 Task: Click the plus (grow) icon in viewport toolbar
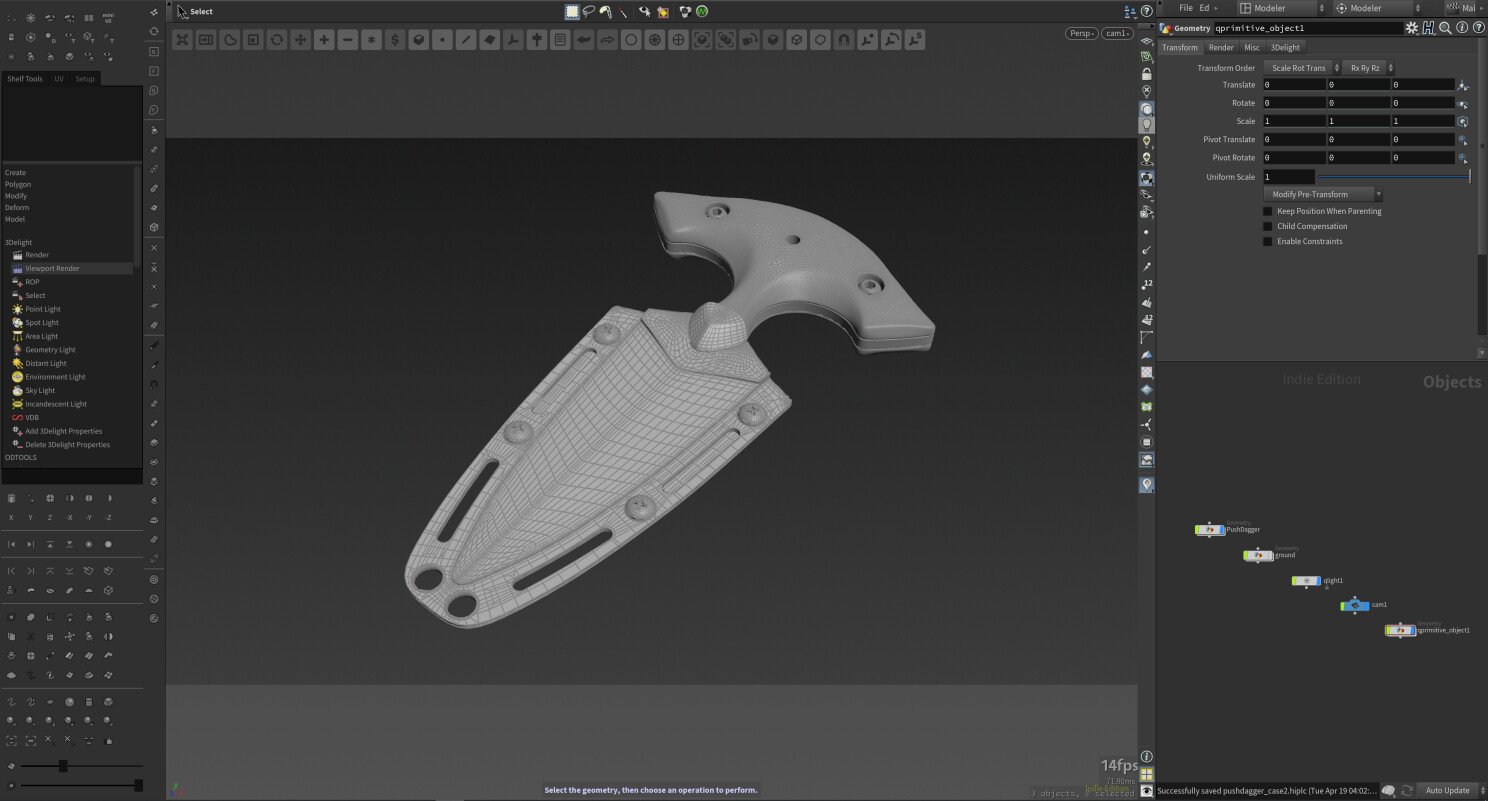324,40
